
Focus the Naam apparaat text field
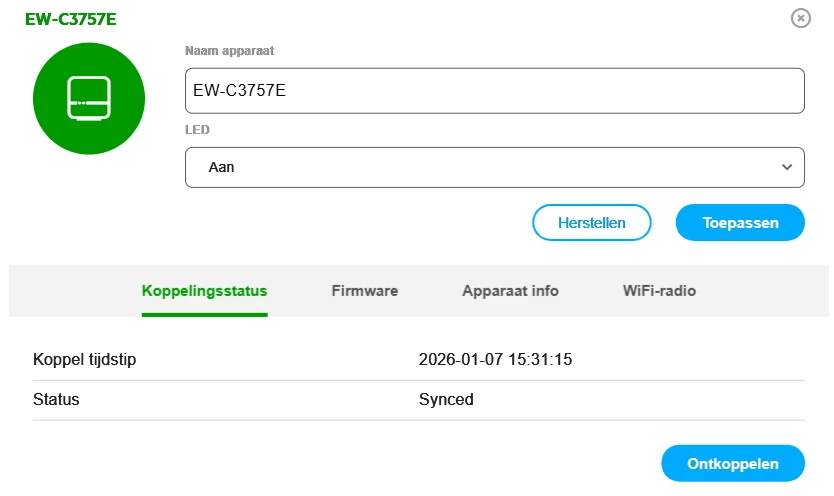(x=494, y=91)
